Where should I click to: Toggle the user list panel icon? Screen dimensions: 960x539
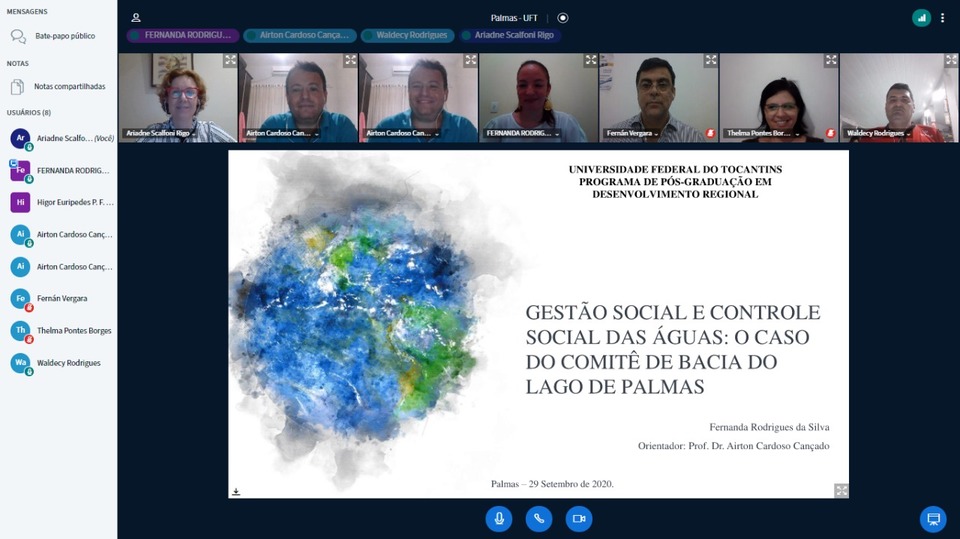click(x=136, y=18)
